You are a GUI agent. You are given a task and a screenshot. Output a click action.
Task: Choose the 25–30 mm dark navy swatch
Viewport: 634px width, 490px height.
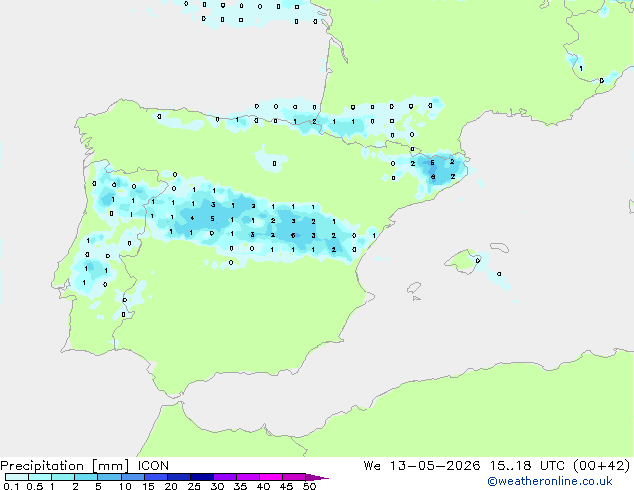click(202, 477)
